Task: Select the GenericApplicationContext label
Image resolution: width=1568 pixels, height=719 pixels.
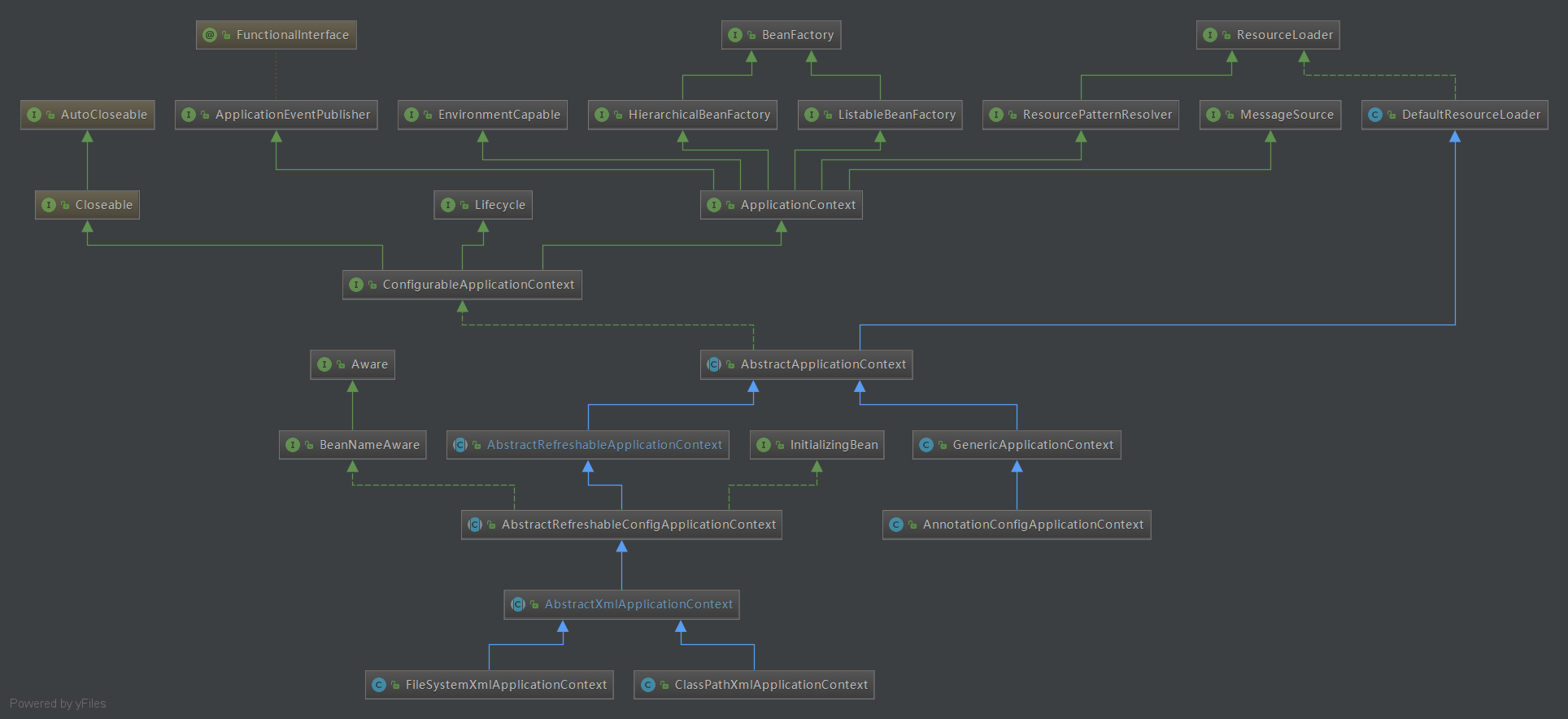Action: [1034, 445]
